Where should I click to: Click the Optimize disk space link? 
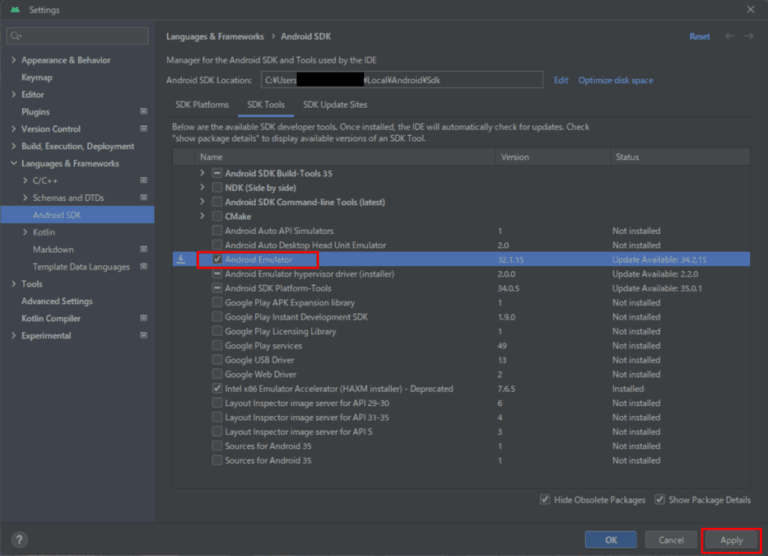(x=615, y=80)
